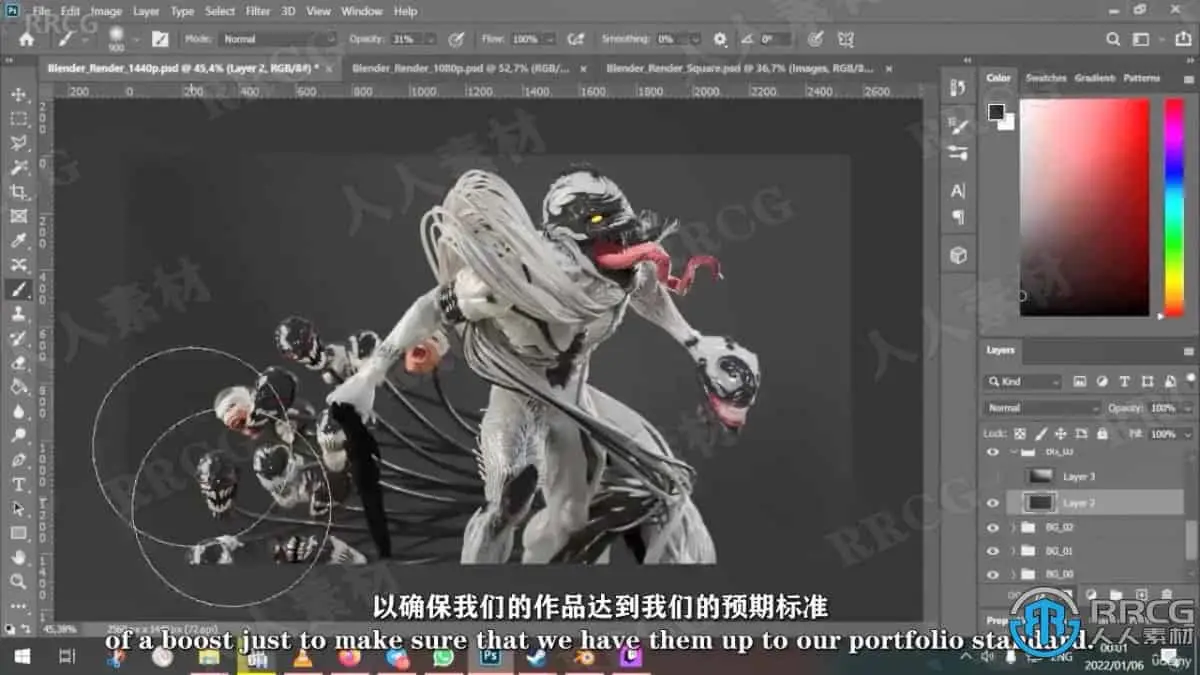Open brush blending Mode dropdown
This screenshot has height=675, width=1200.
pyautogui.click(x=276, y=39)
